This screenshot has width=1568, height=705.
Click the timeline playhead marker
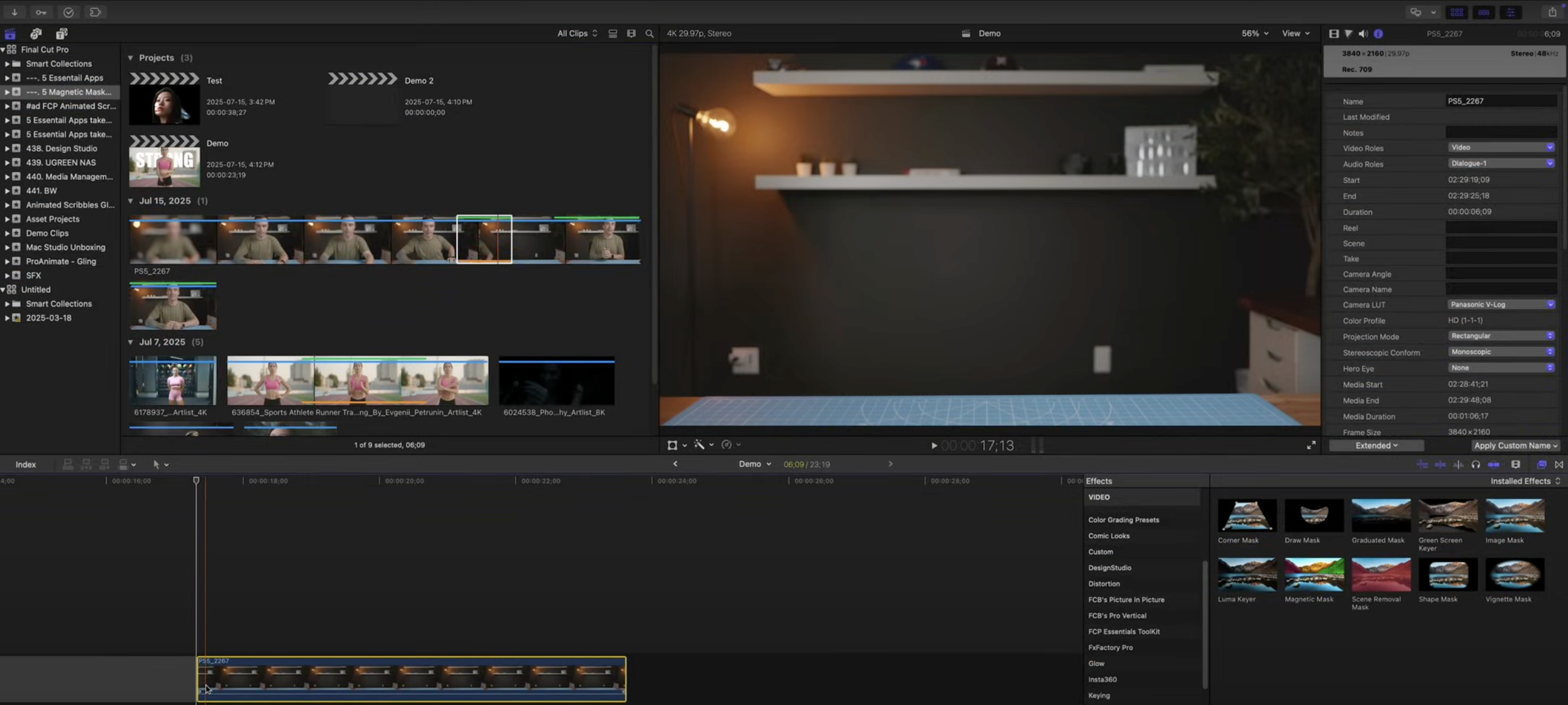[x=196, y=480]
